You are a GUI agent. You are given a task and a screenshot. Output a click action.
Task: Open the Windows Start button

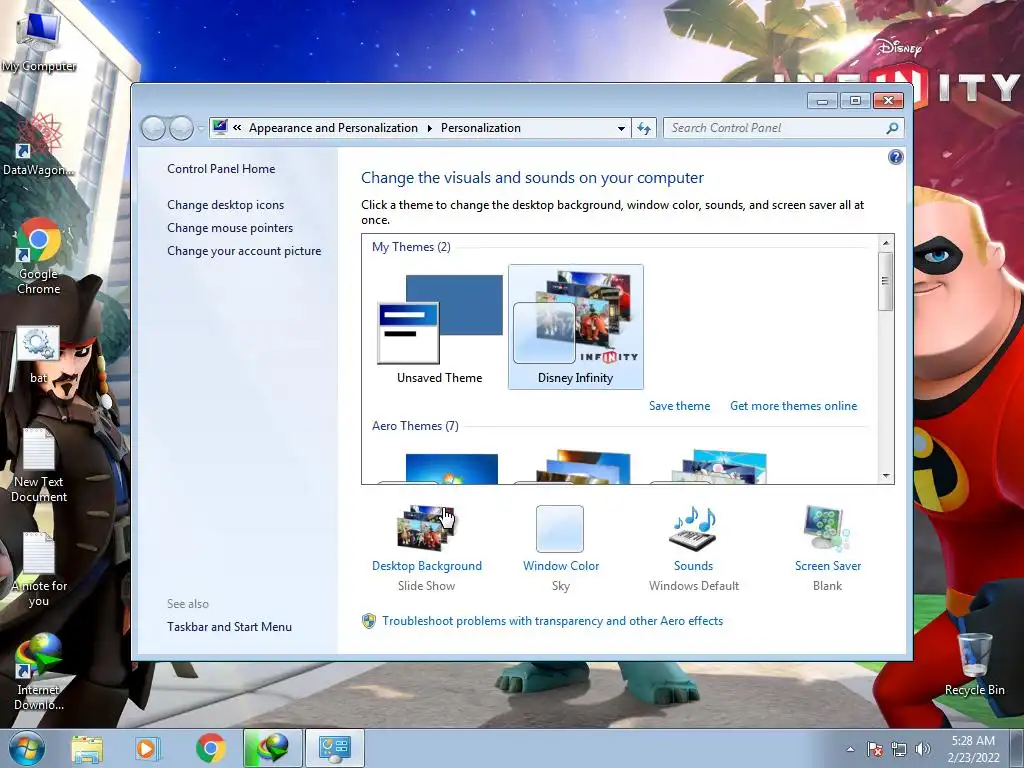click(x=26, y=748)
